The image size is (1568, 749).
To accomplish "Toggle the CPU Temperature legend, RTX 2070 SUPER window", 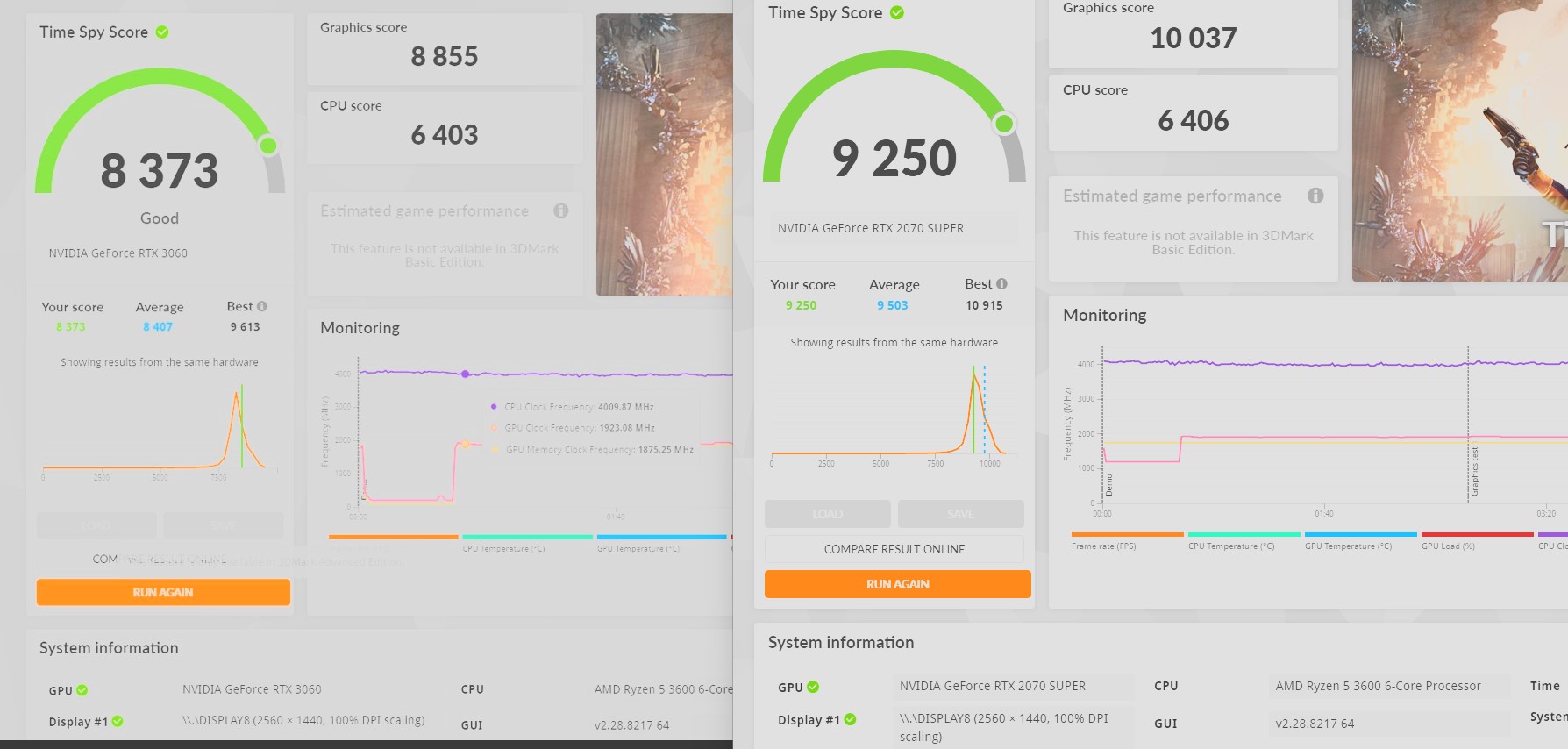I will (x=1244, y=541).
